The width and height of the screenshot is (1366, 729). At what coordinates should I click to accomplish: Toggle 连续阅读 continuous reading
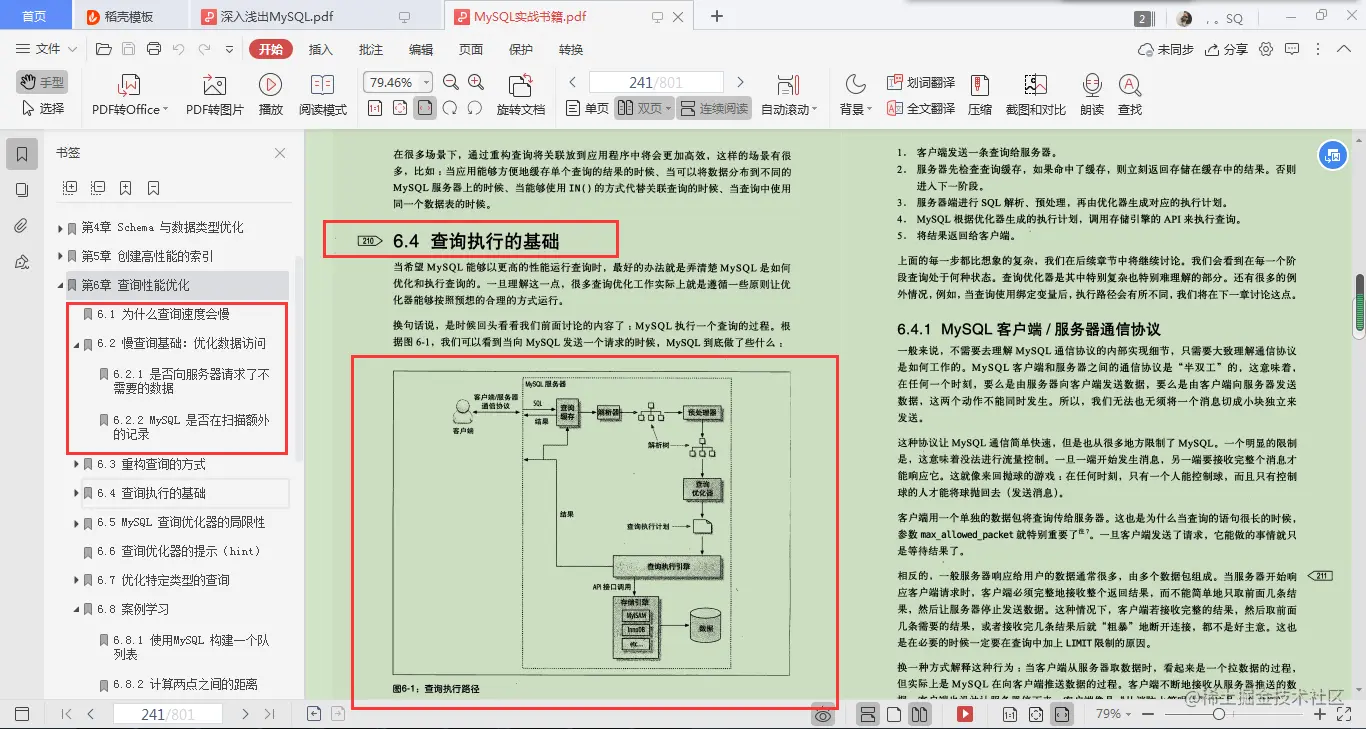(714, 108)
